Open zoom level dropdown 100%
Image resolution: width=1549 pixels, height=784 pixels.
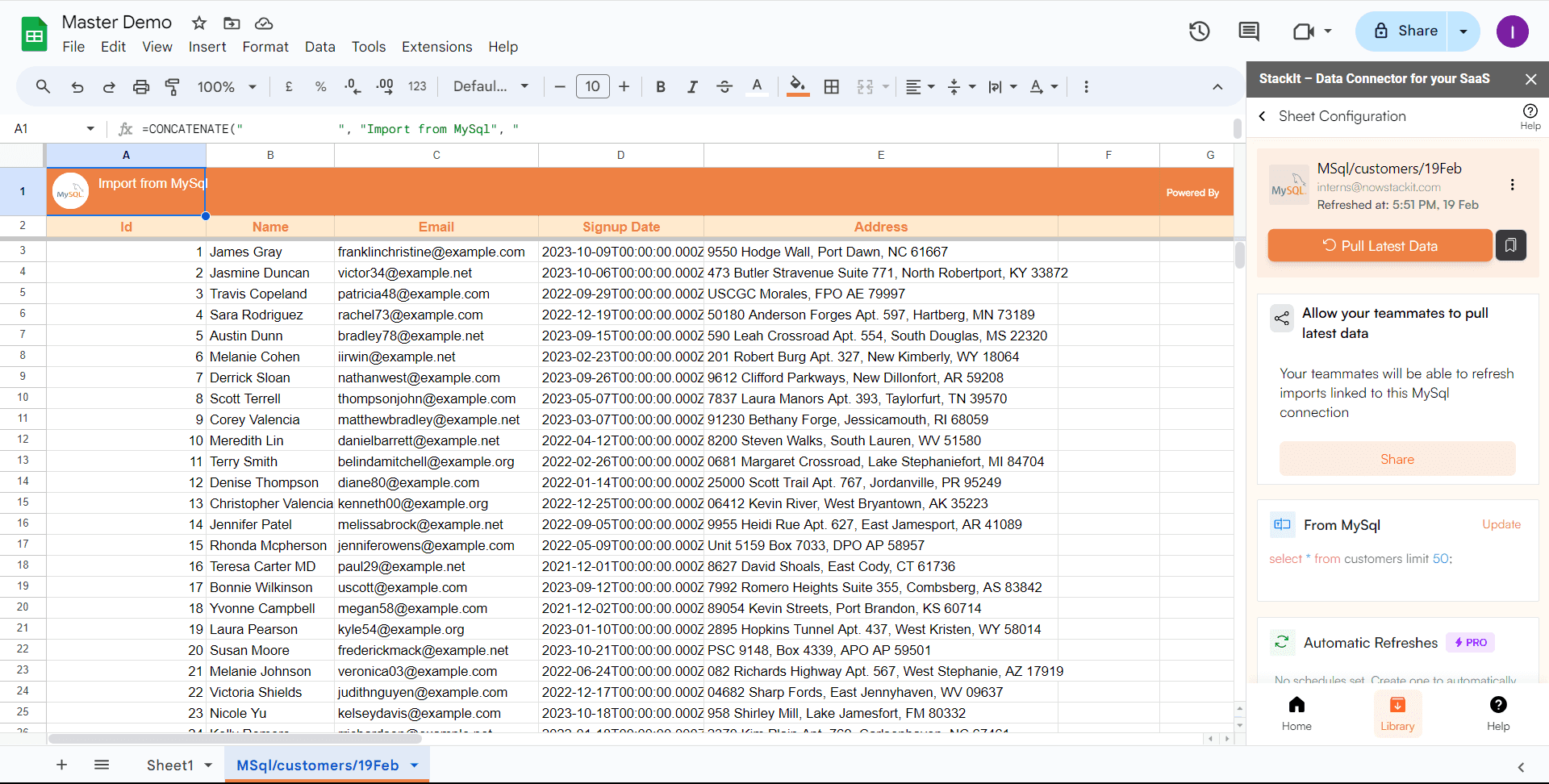tap(227, 86)
